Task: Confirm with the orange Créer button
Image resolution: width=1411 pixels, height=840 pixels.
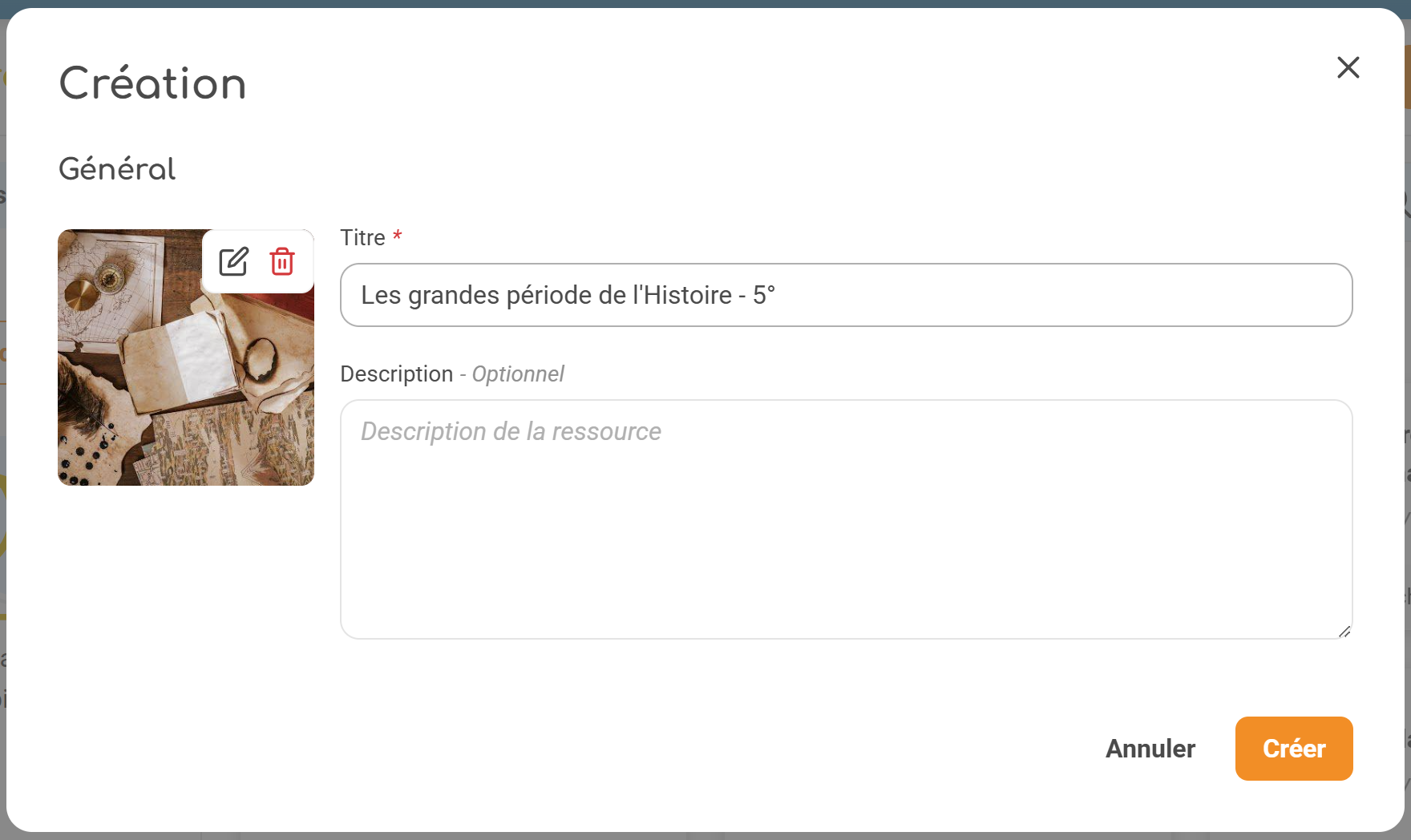Action: tap(1293, 749)
